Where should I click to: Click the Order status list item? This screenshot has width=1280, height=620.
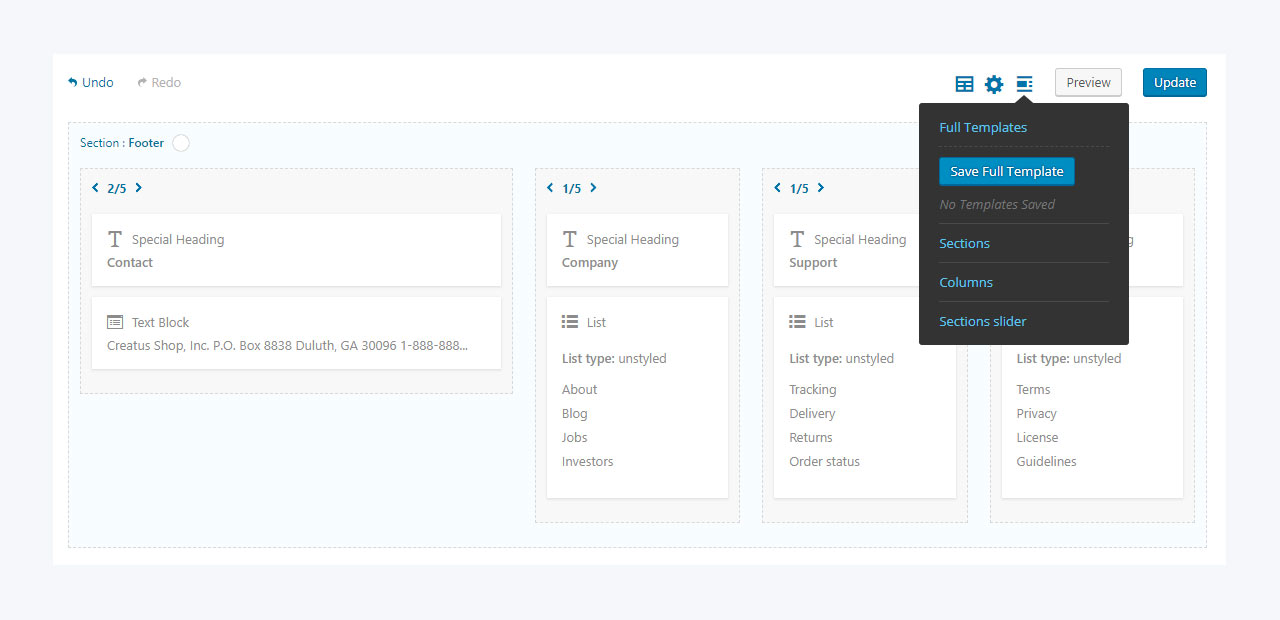click(825, 462)
